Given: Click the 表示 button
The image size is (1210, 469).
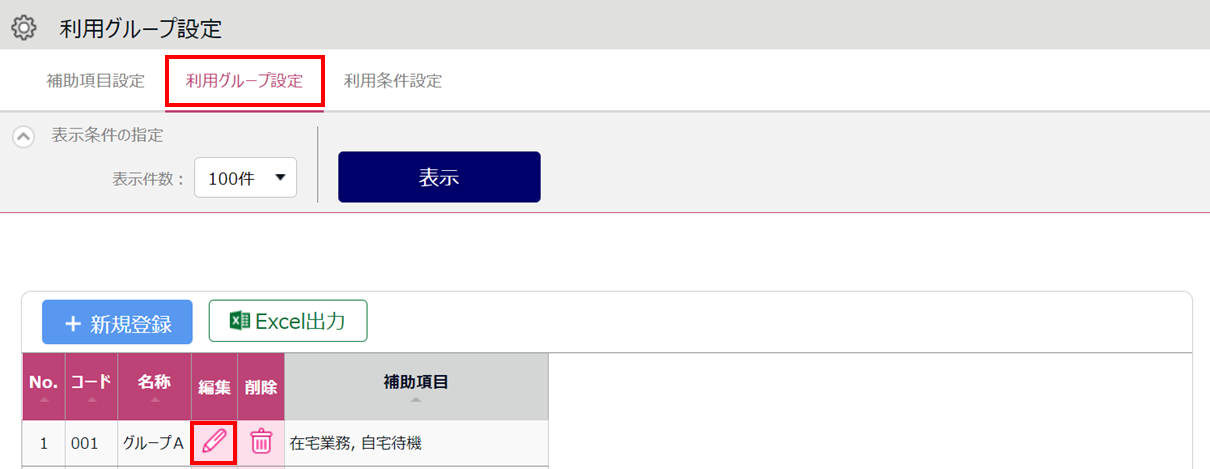Looking at the screenshot, I should point(439,177).
